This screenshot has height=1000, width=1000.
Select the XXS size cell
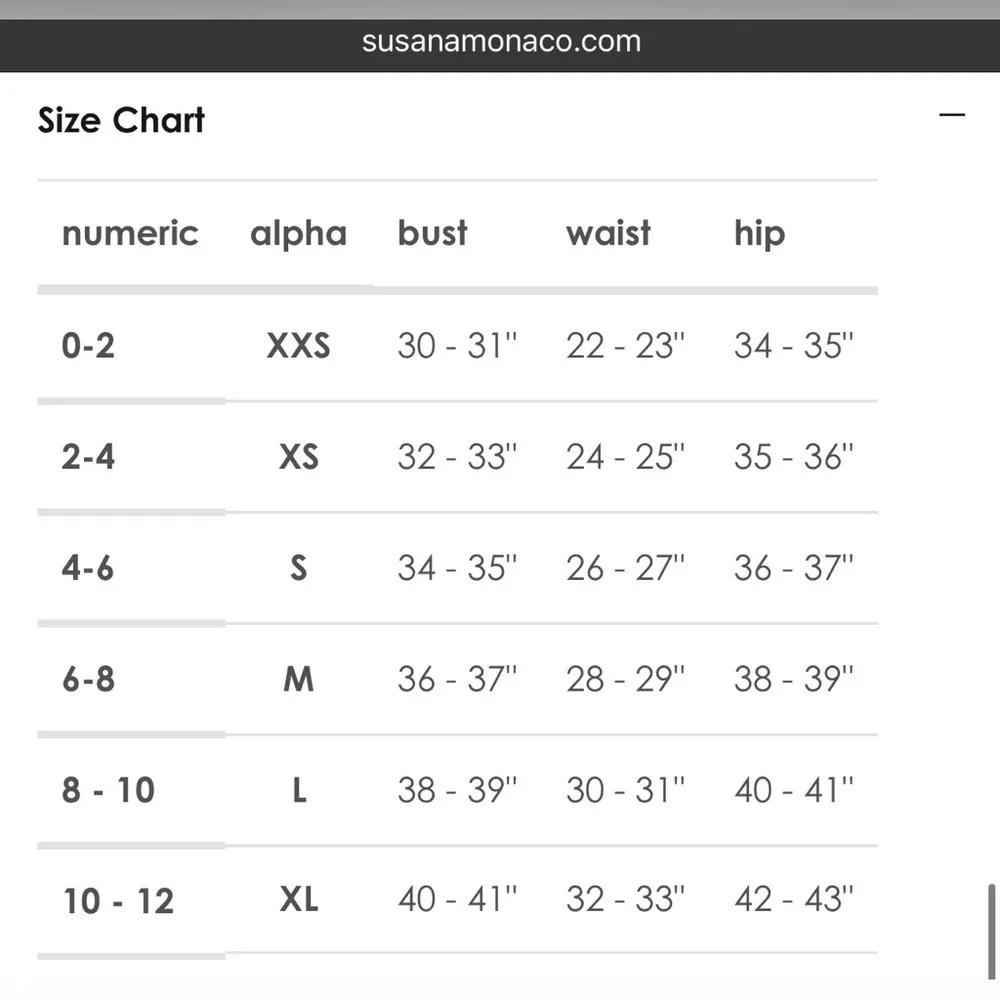298,346
